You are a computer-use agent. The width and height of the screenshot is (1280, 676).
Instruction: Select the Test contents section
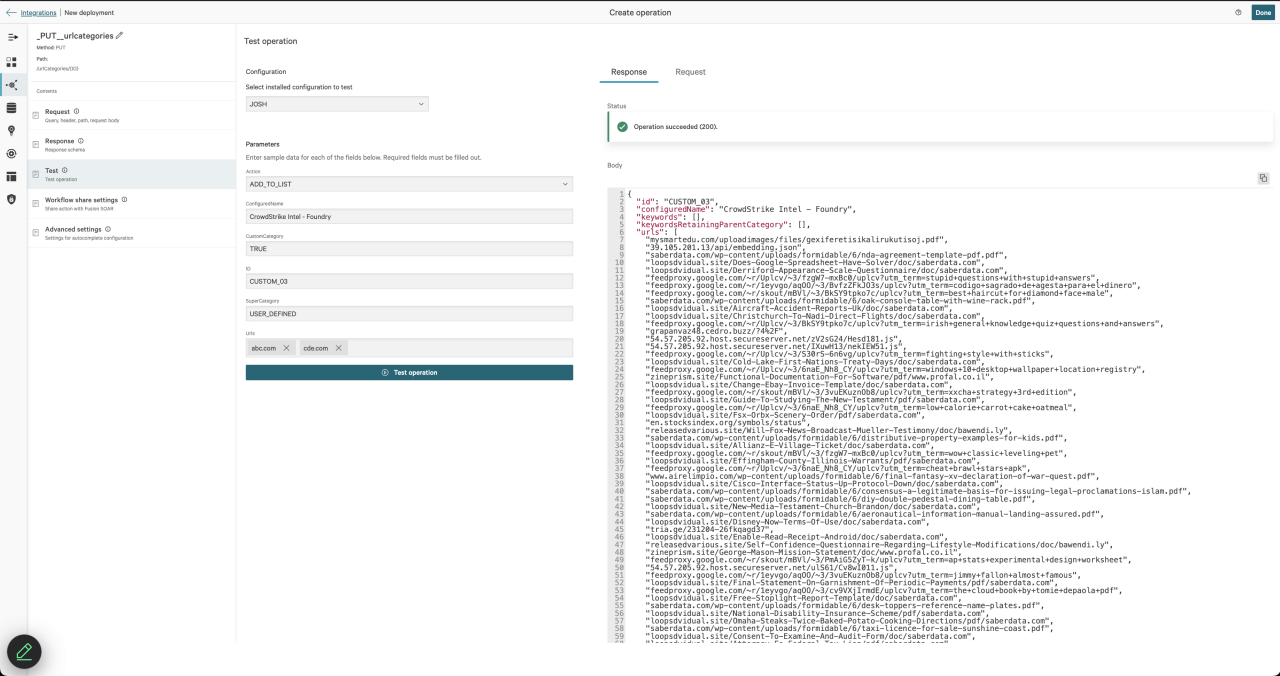pos(132,174)
